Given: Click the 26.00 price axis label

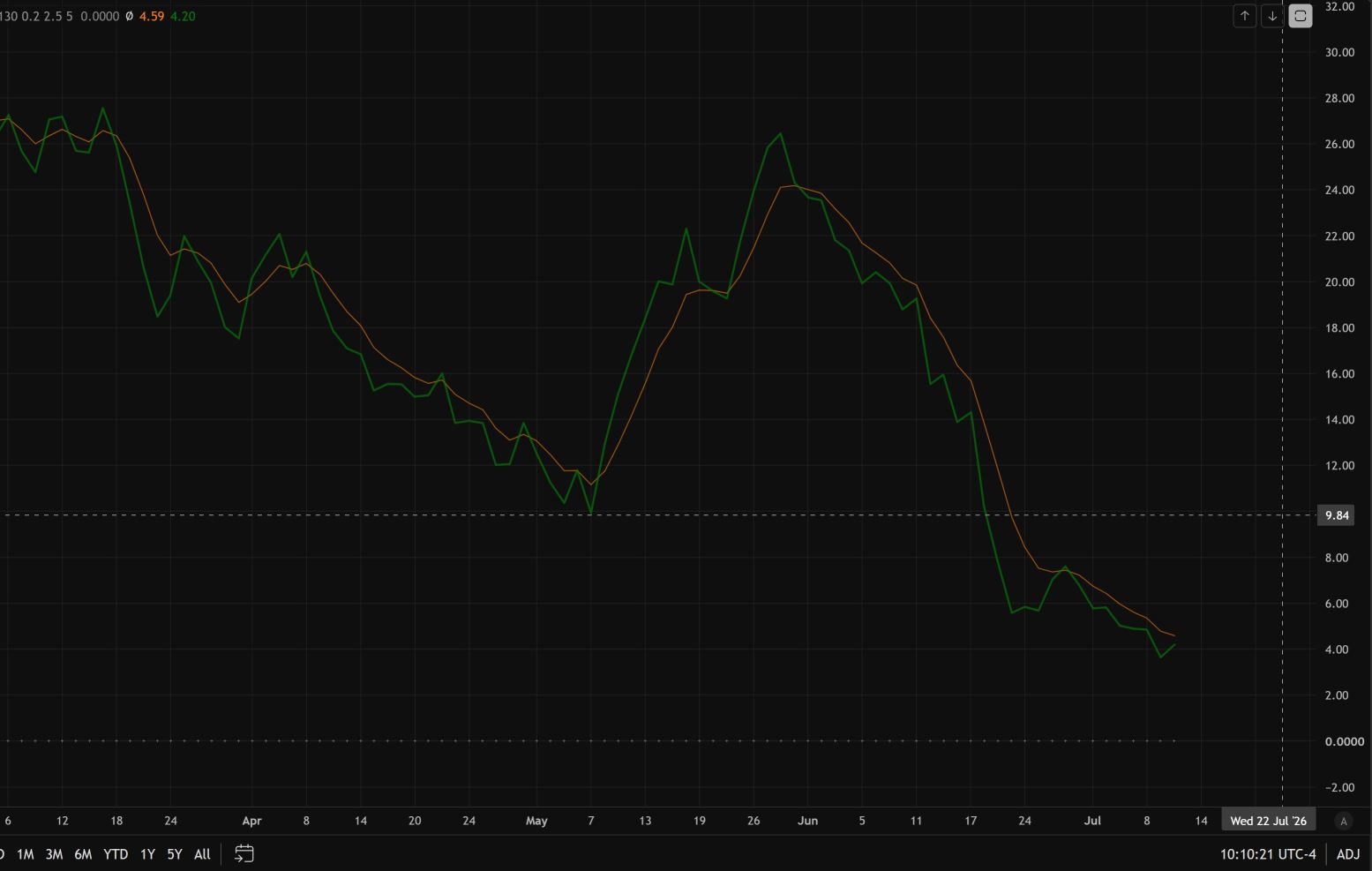Looking at the screenshot, I should (x=1339, y=144).
